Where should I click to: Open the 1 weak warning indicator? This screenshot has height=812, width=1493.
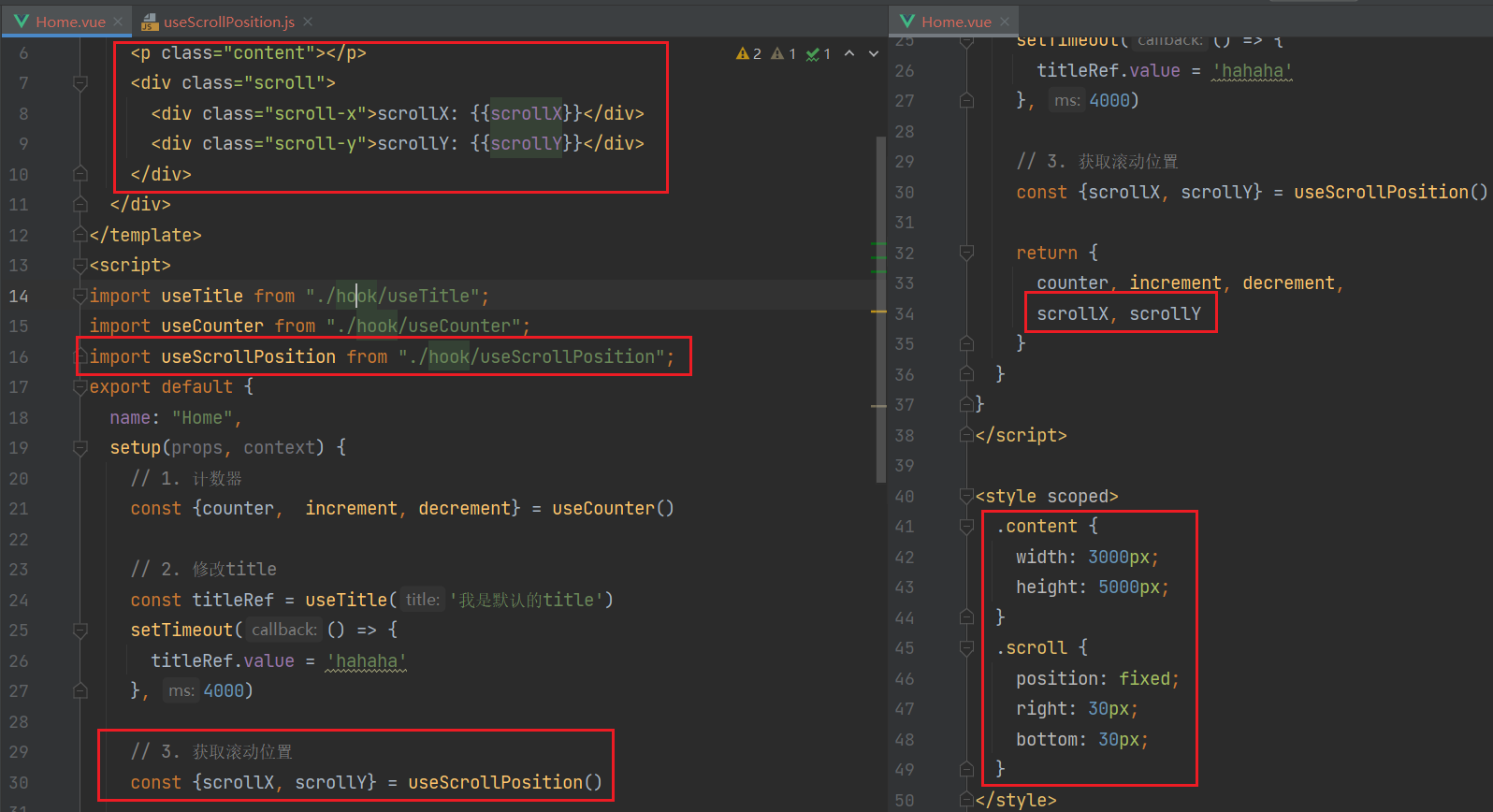click(783, 54)
